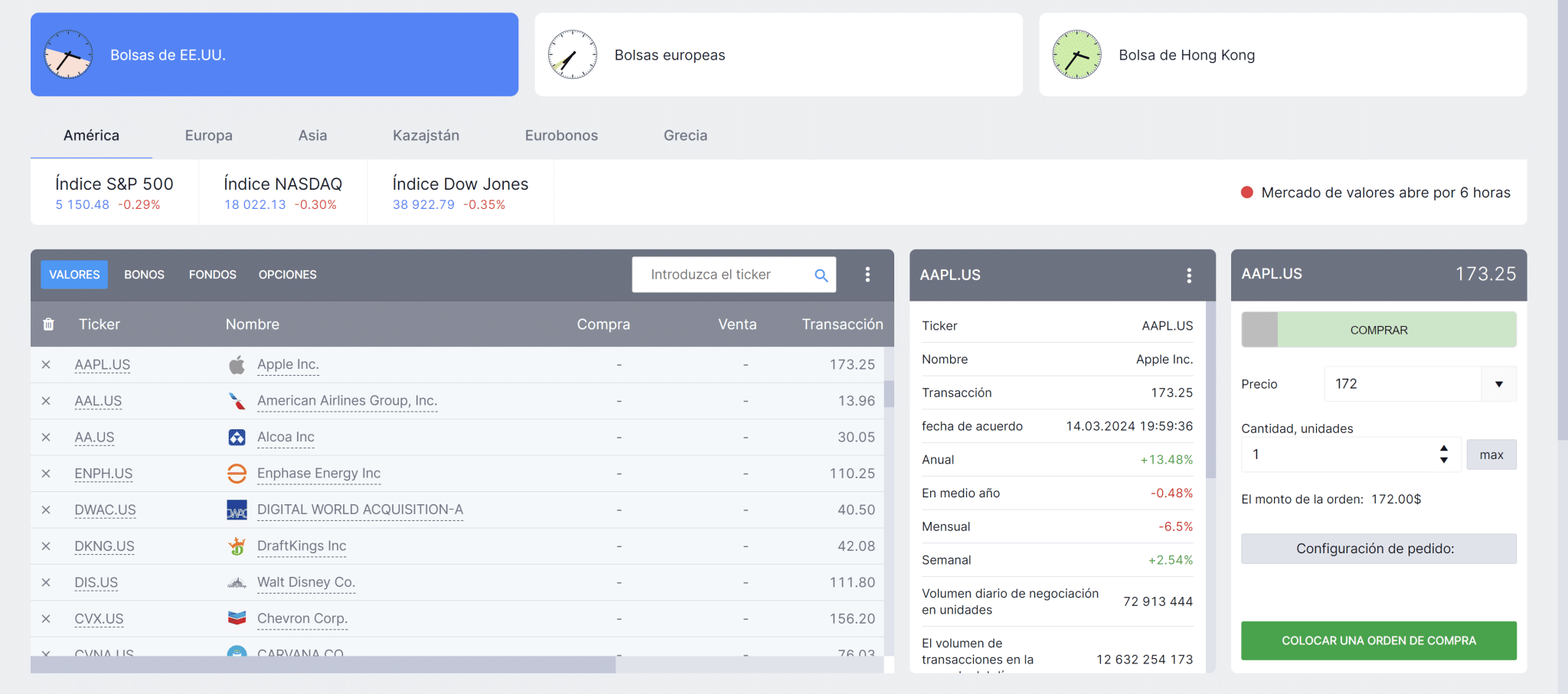Viewport: 1568px width, 694px height.
Task: Click the clock icon for Bolsas de EE.UU.
Action: [x=69, y=54]
